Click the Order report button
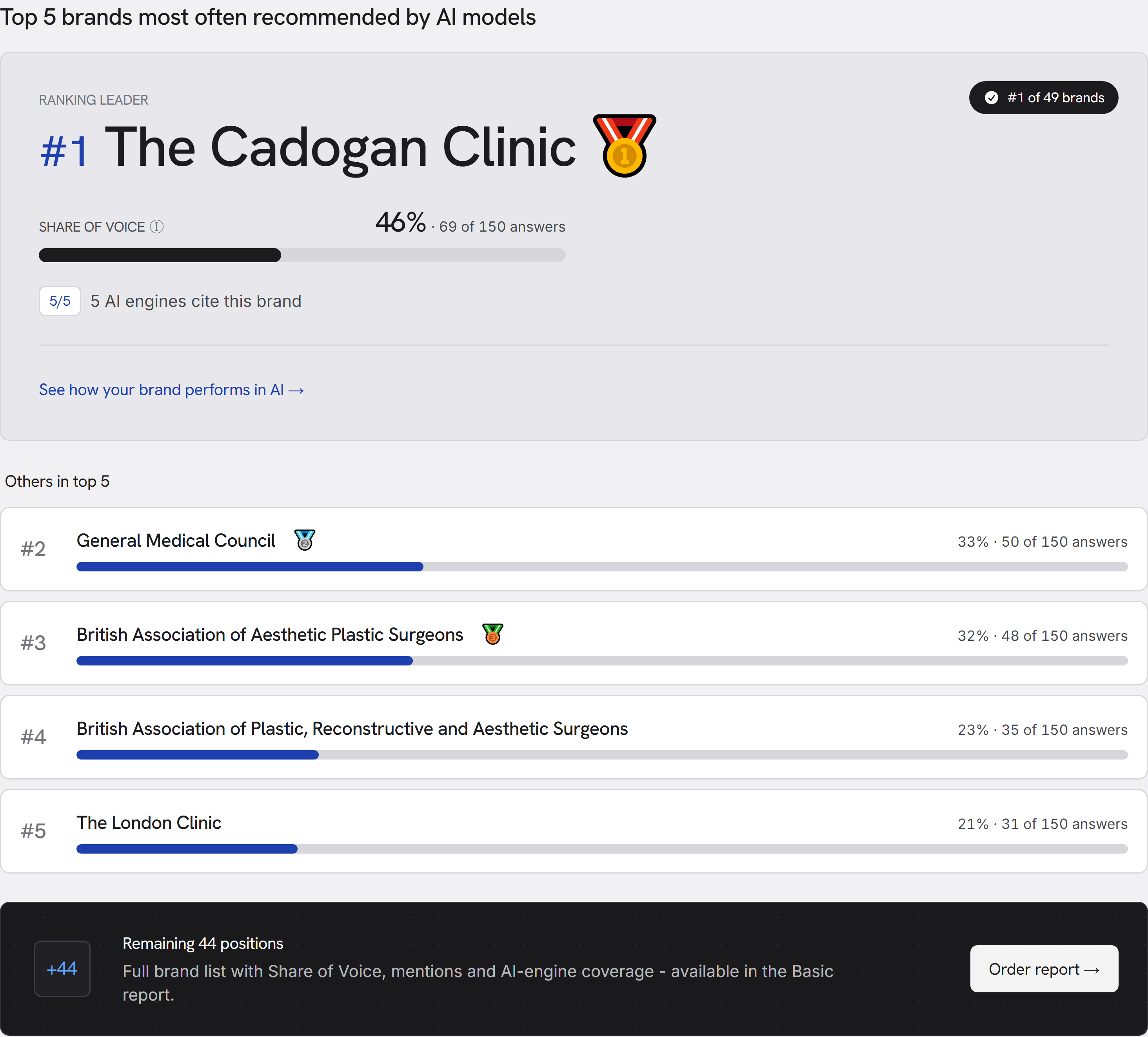Image resolution: width=1148 pixels, height=1037 pixels. (x=1044, y=969)
